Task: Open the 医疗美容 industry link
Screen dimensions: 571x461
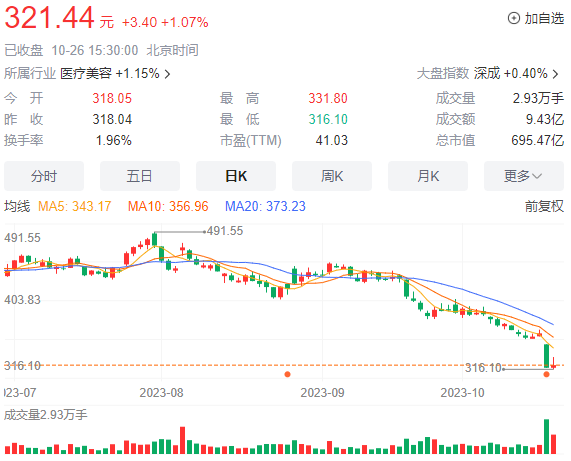Action: point(86,74)
